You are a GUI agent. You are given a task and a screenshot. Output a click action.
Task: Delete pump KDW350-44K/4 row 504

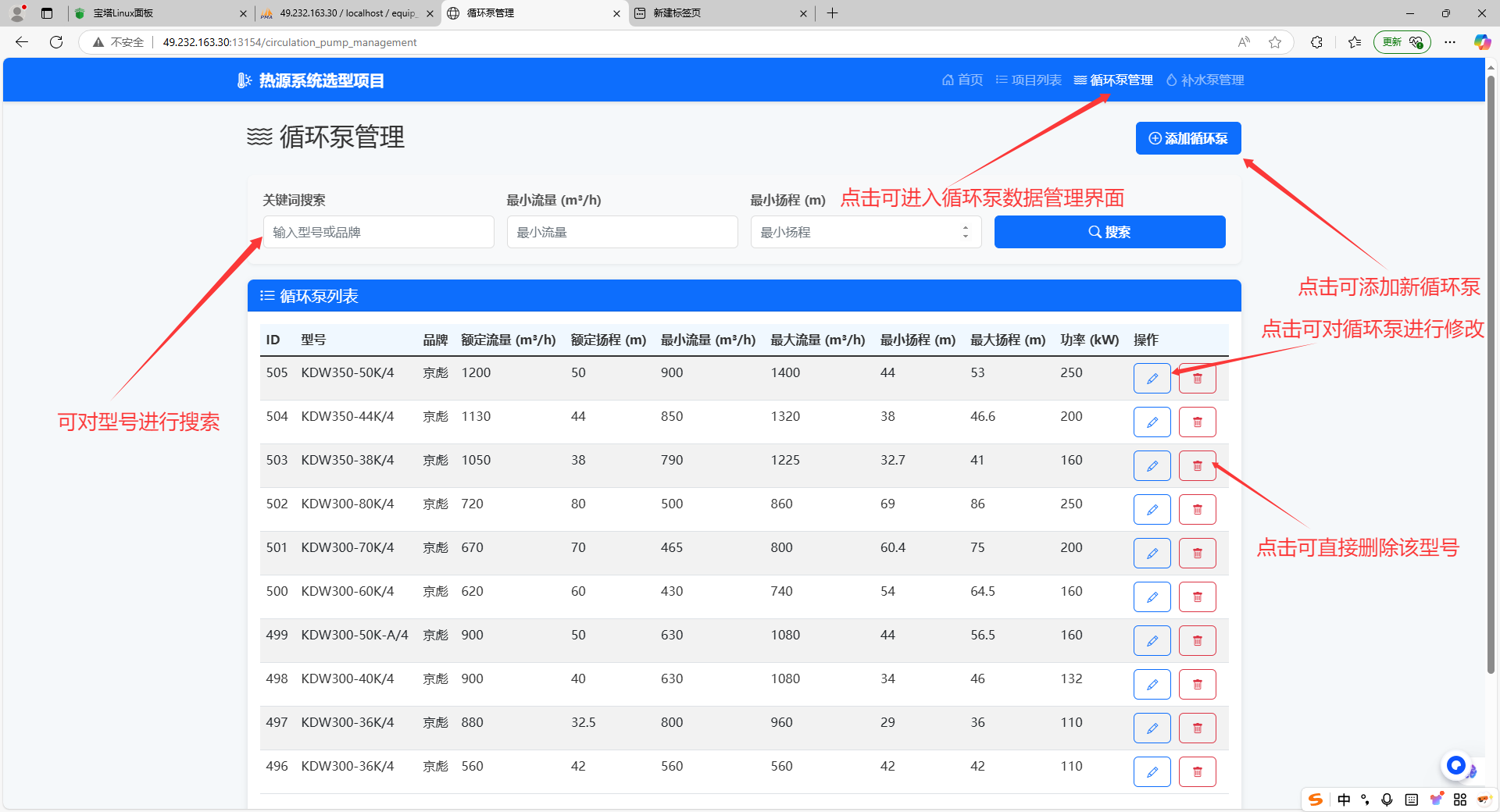pos(1197,422)
